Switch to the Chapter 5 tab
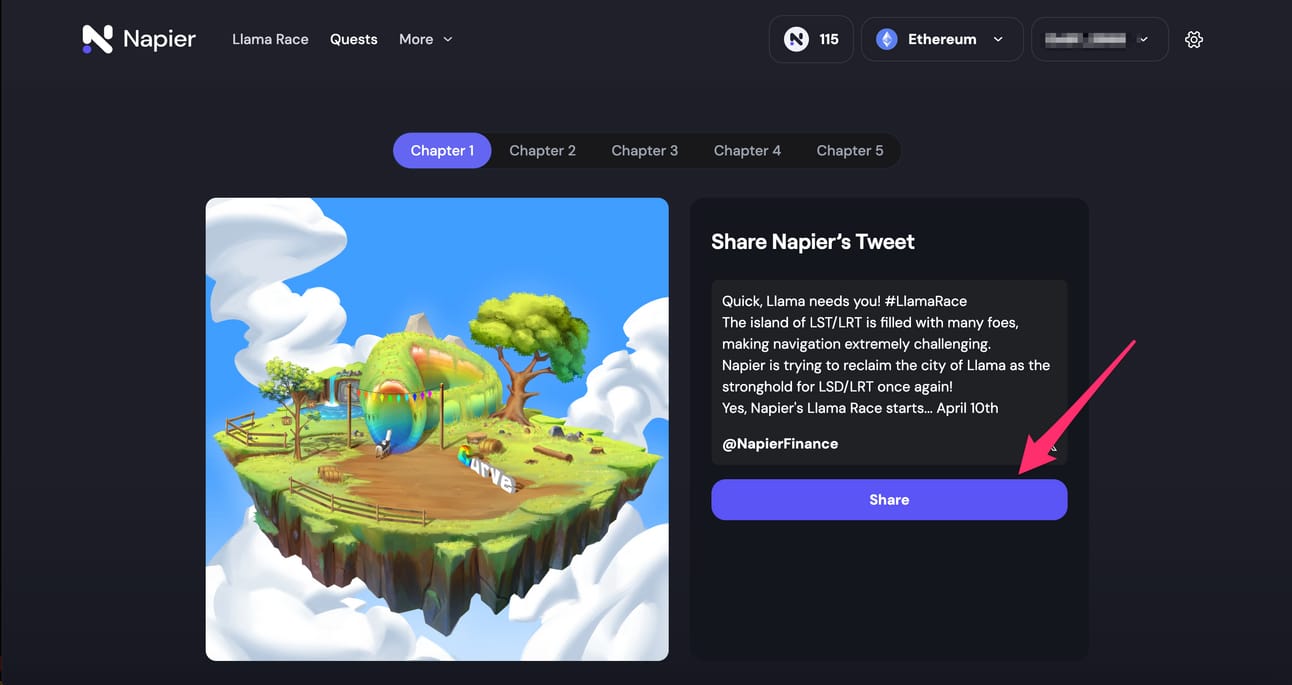Viewport: 1292px width, 685px height. tap(850, 150)
